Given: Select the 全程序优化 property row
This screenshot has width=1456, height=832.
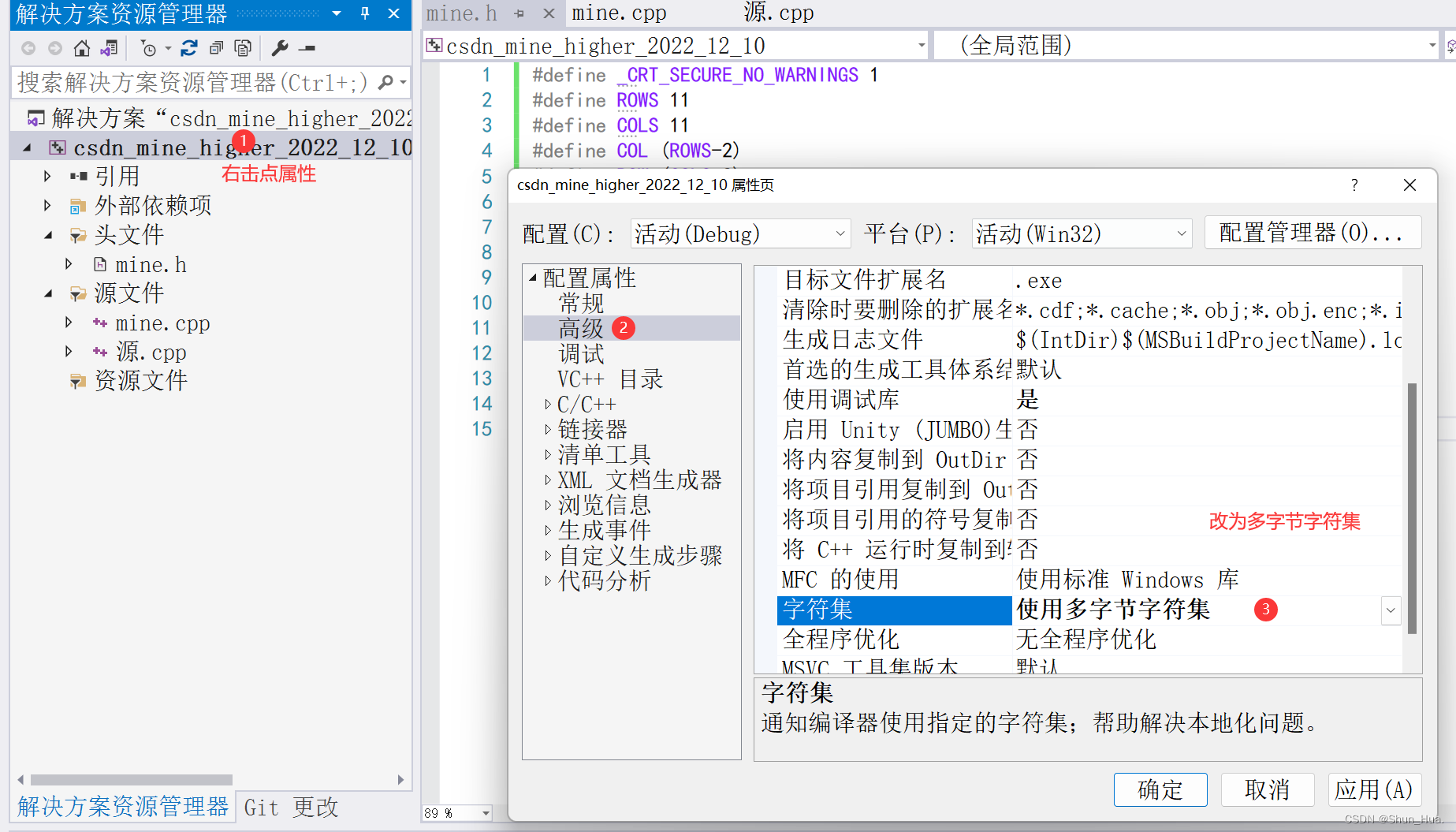Looking at the screenshot, I should point(1089,640).
